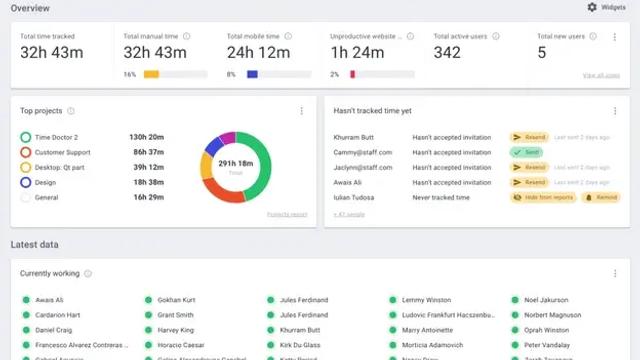
Task: Resend invitation to Khurram Butt
Action: pyautogui.click(x=529, y=137)
